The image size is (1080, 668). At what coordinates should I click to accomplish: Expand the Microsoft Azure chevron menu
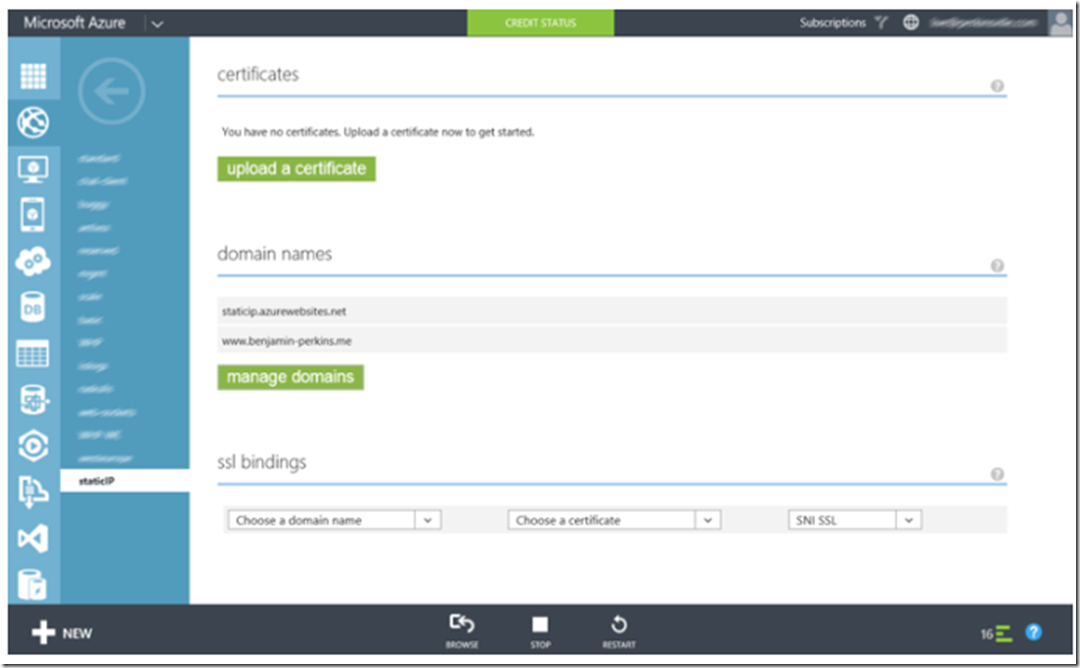coord(157,24)
